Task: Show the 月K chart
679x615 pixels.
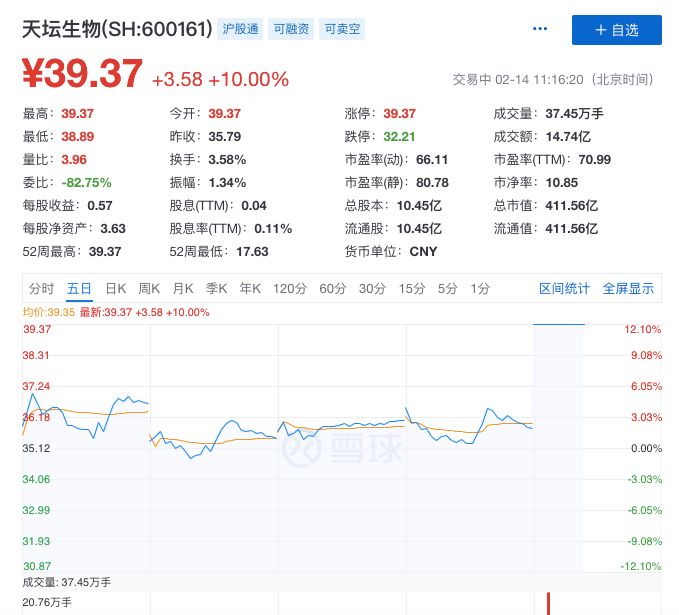Action: [183, 288]
